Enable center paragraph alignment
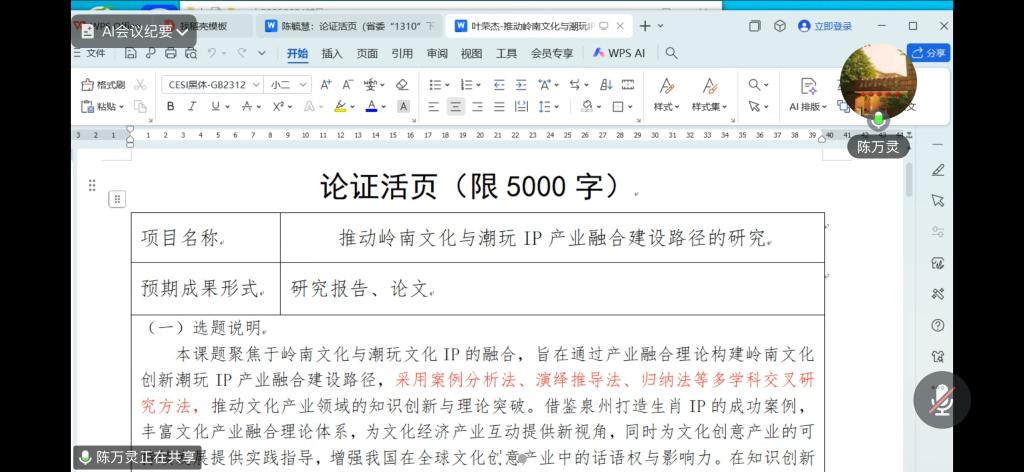Image resolution: width=1024 pixels, height=472 pixels. tap(455, 106)
